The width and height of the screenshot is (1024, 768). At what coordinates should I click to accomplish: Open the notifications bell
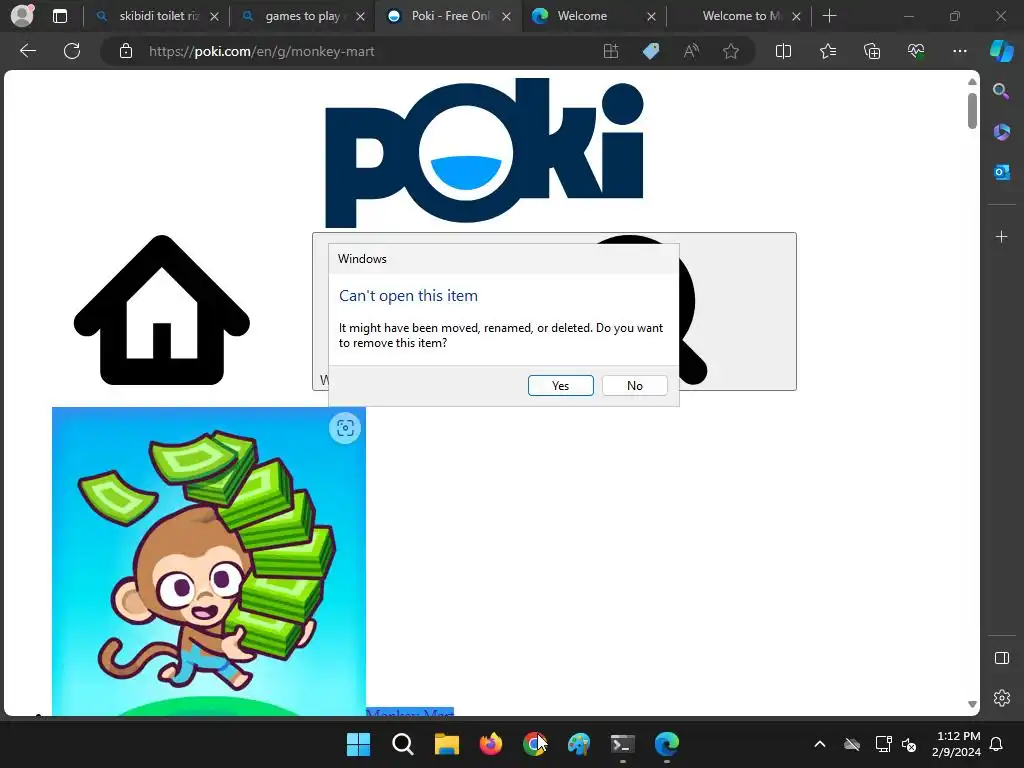coord(997,744)
